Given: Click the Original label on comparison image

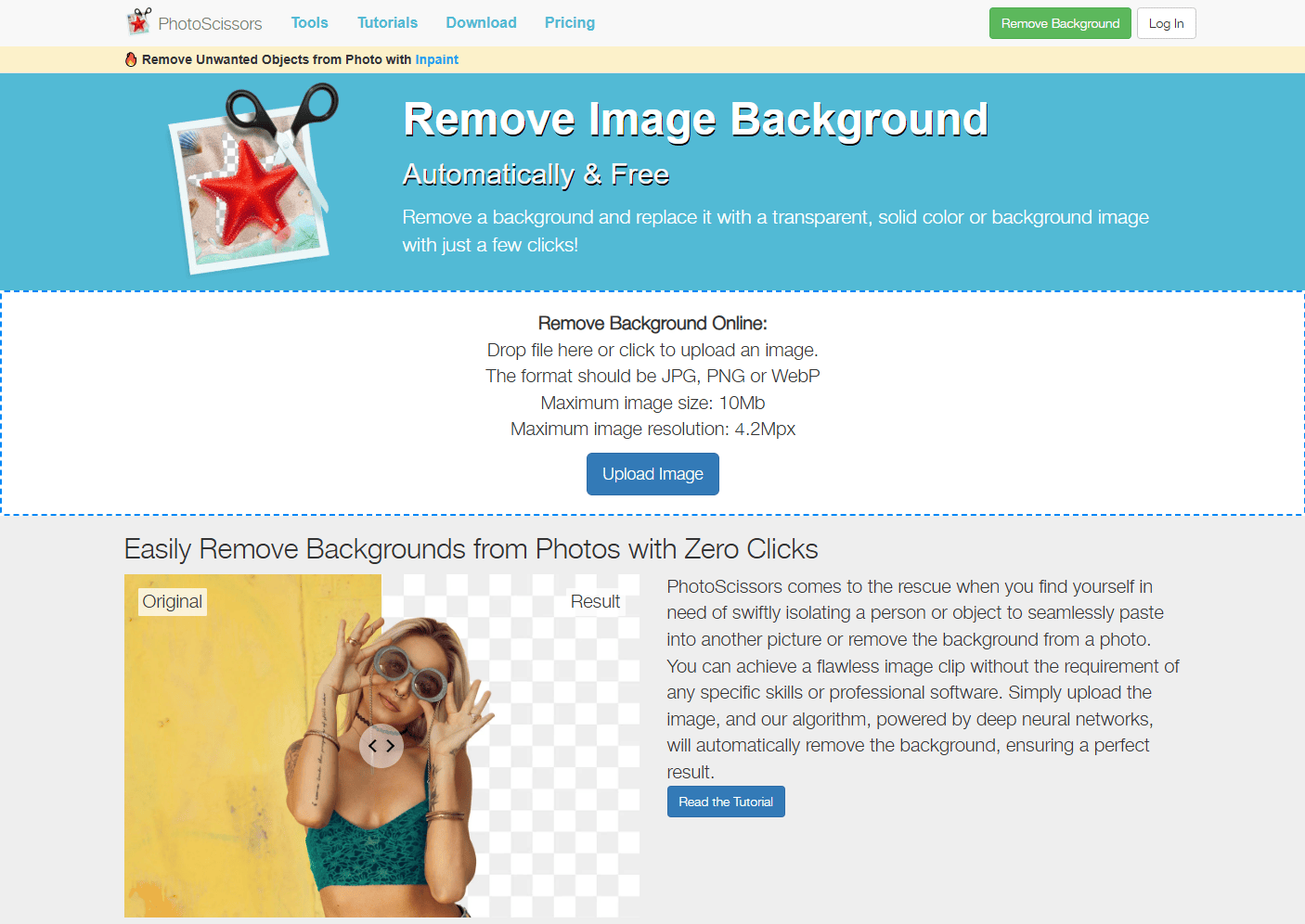Looking at the screenshot, I should coord(173,601).
